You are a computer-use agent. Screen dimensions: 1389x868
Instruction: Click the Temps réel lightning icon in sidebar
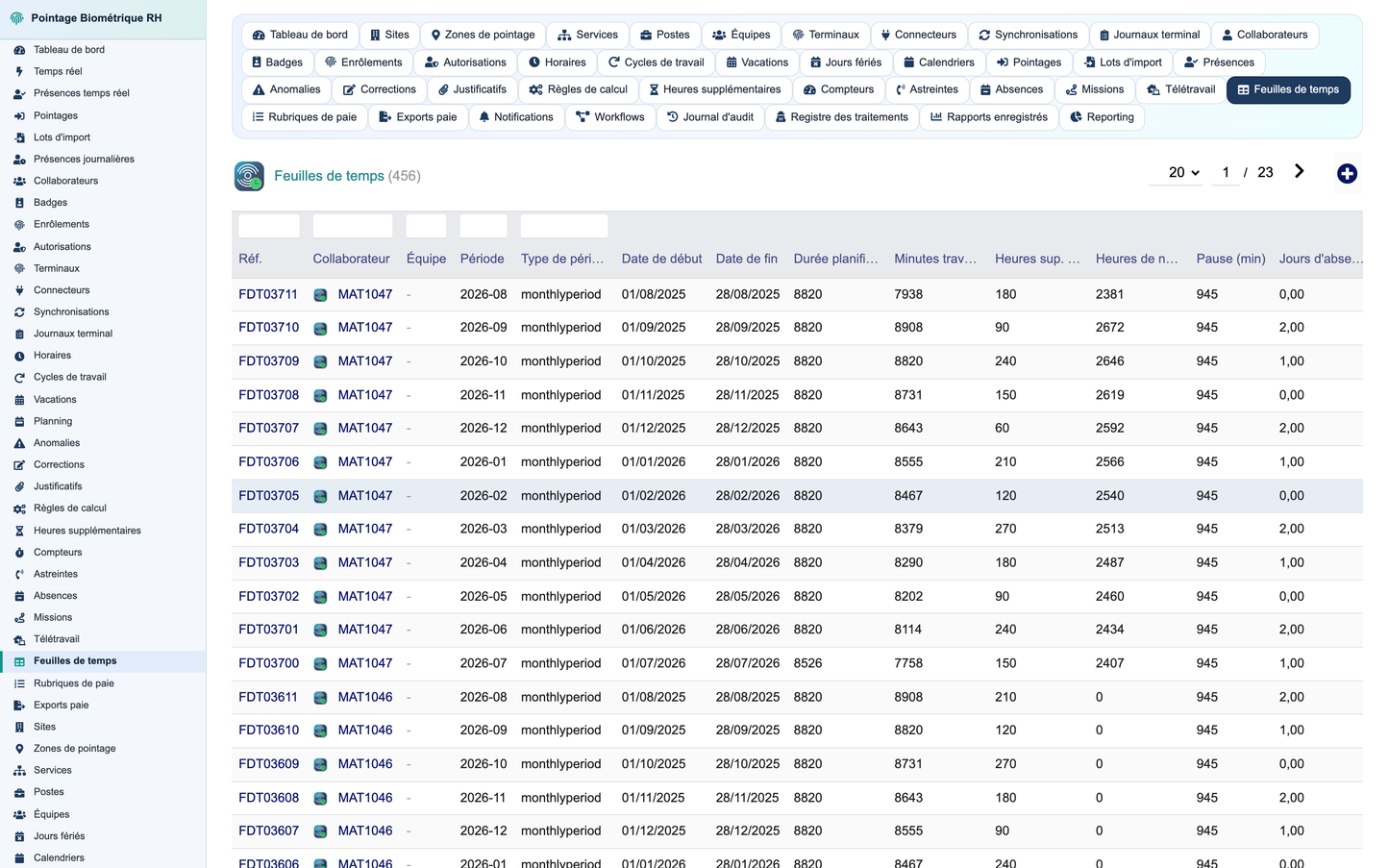[19, 71]
